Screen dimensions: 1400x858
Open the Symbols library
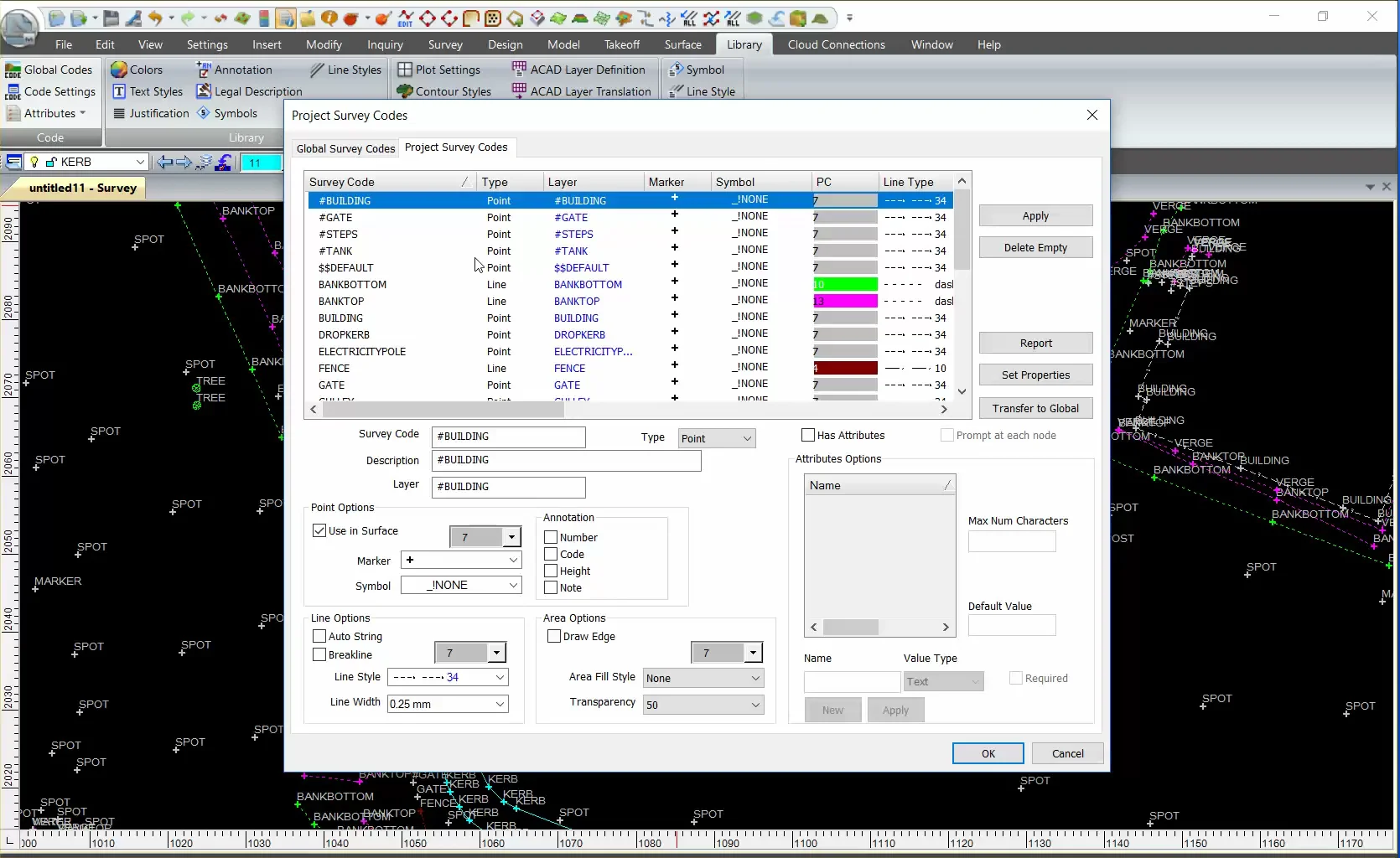coord(232,113)
